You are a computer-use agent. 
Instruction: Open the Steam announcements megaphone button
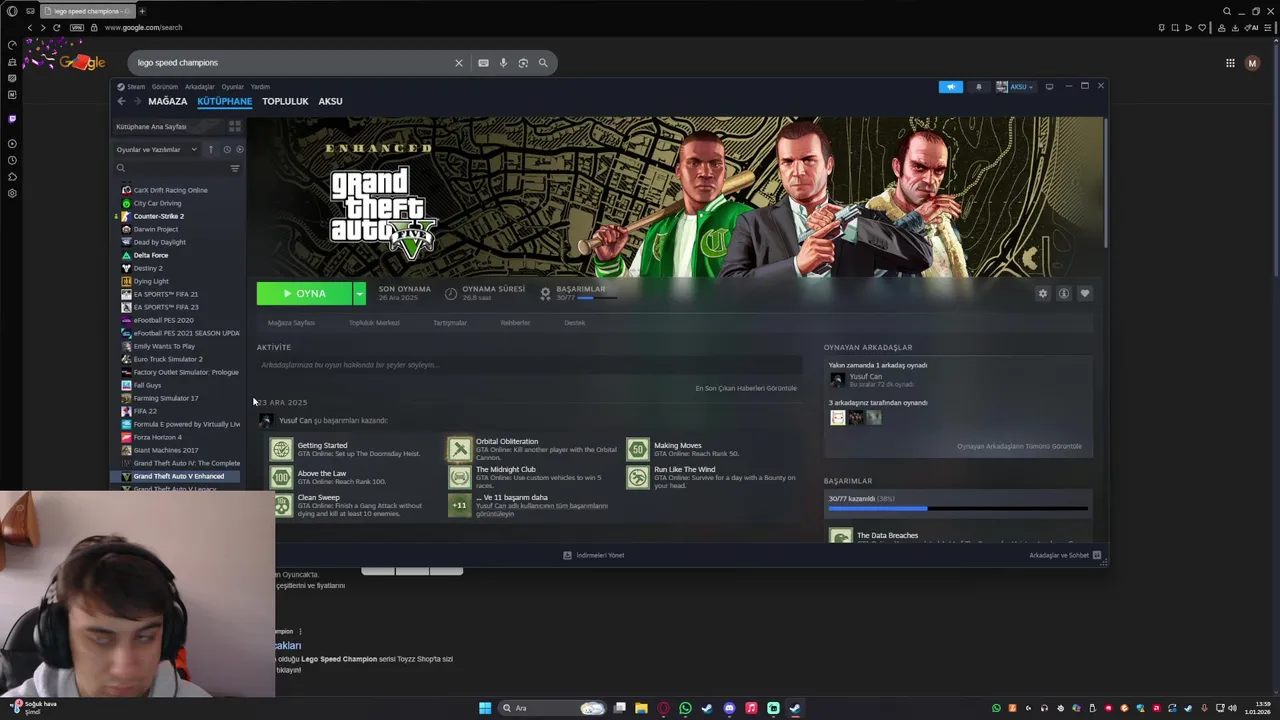pos(950,87)
